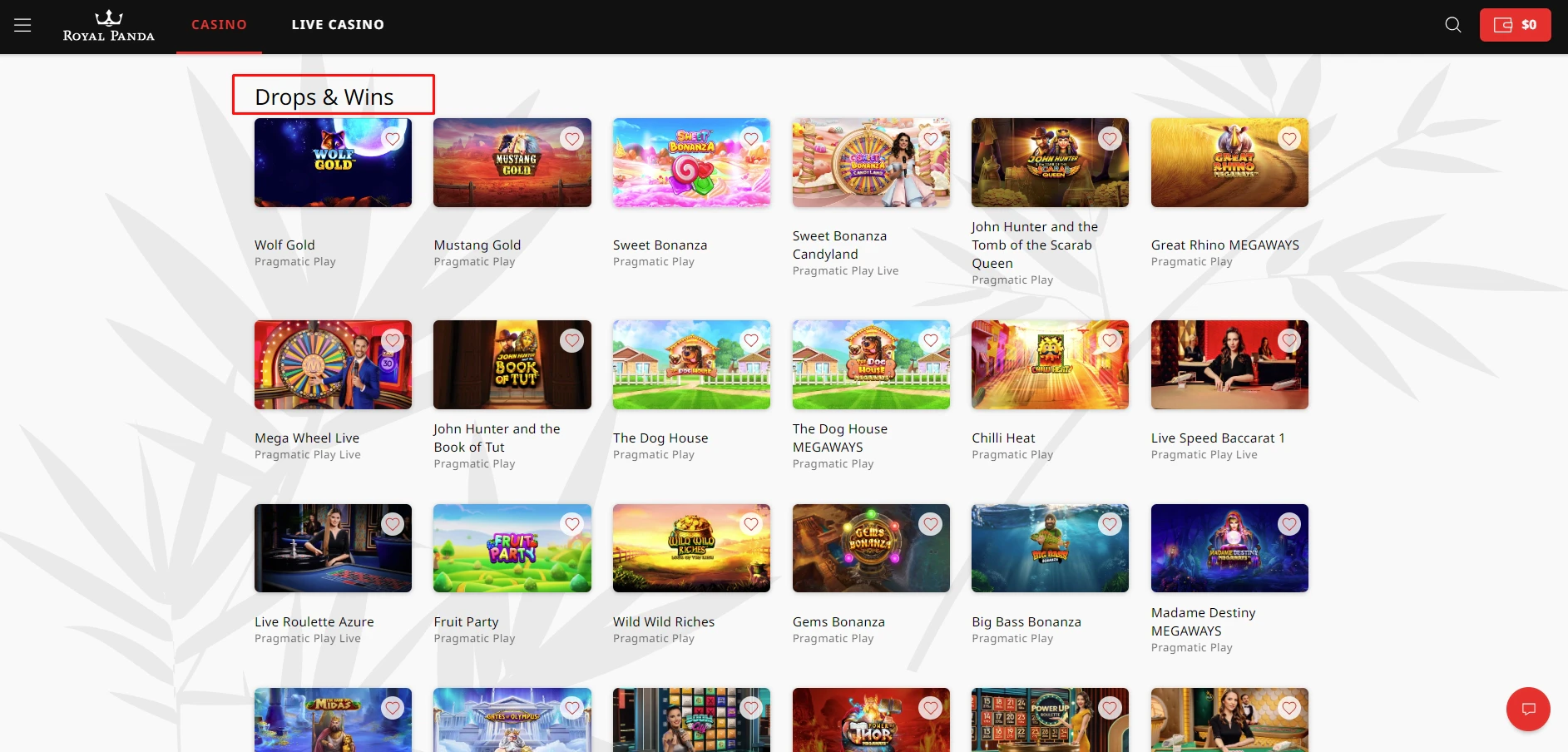Select the Drops & Wins heading

tap(324, 96)
